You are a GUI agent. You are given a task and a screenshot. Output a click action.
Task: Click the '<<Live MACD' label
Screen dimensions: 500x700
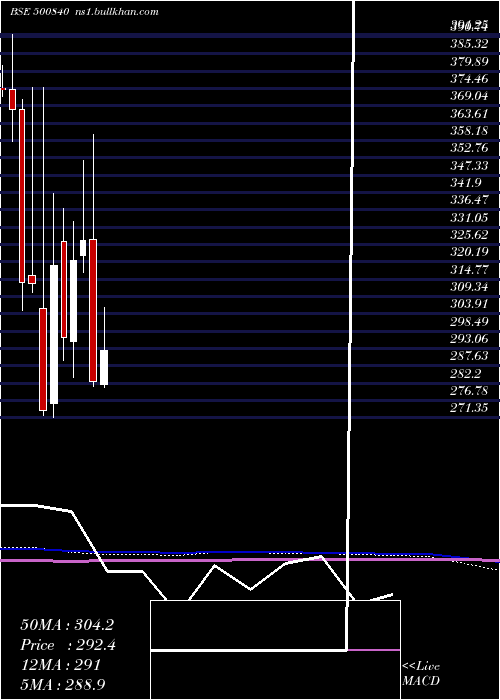click(x=421, y=674)
